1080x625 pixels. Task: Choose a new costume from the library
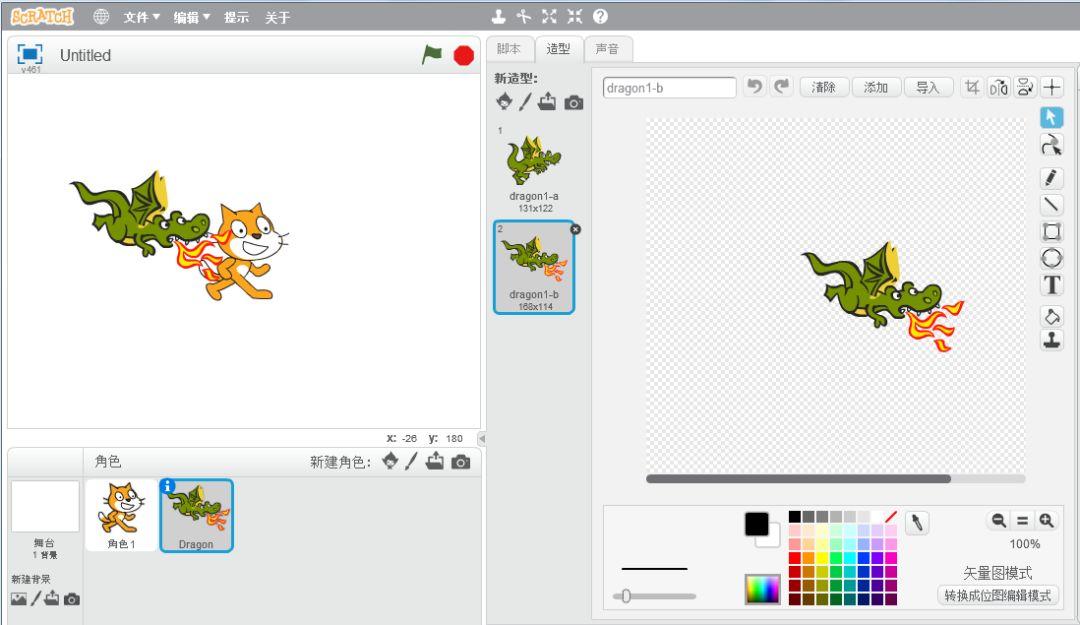(504, 102)
